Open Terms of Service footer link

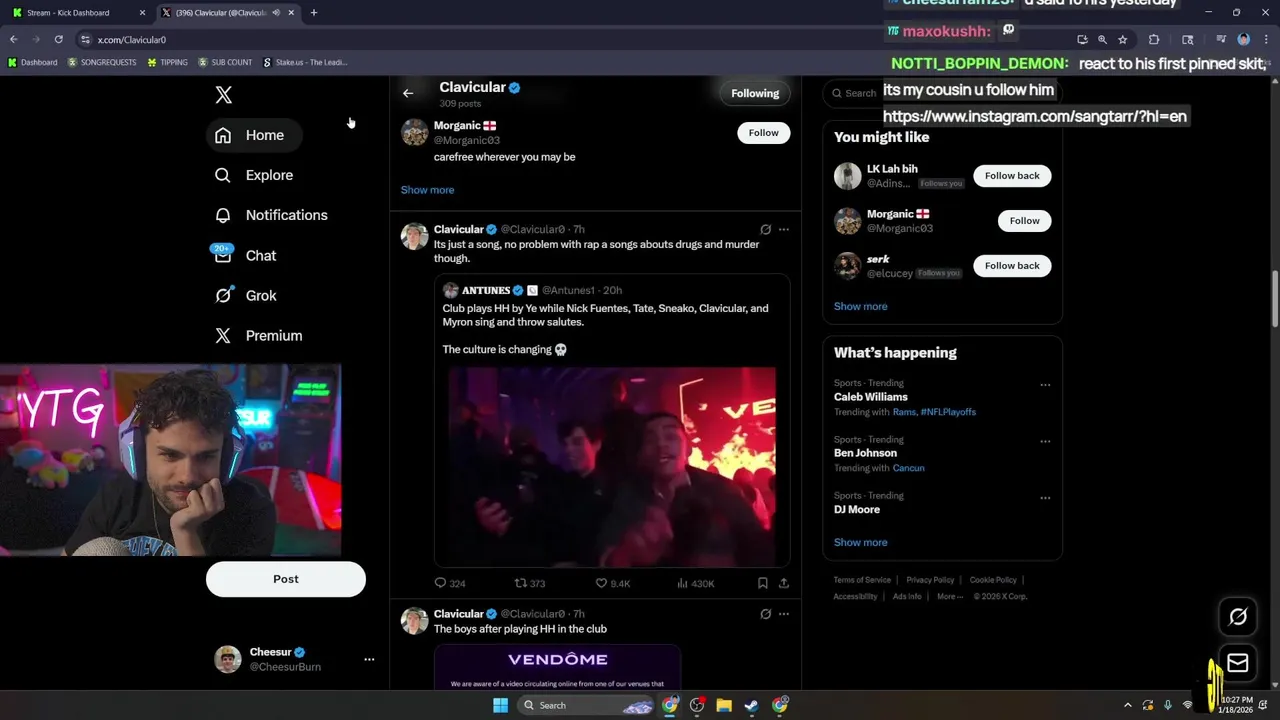pyautogui.click(x=862, y=580)
